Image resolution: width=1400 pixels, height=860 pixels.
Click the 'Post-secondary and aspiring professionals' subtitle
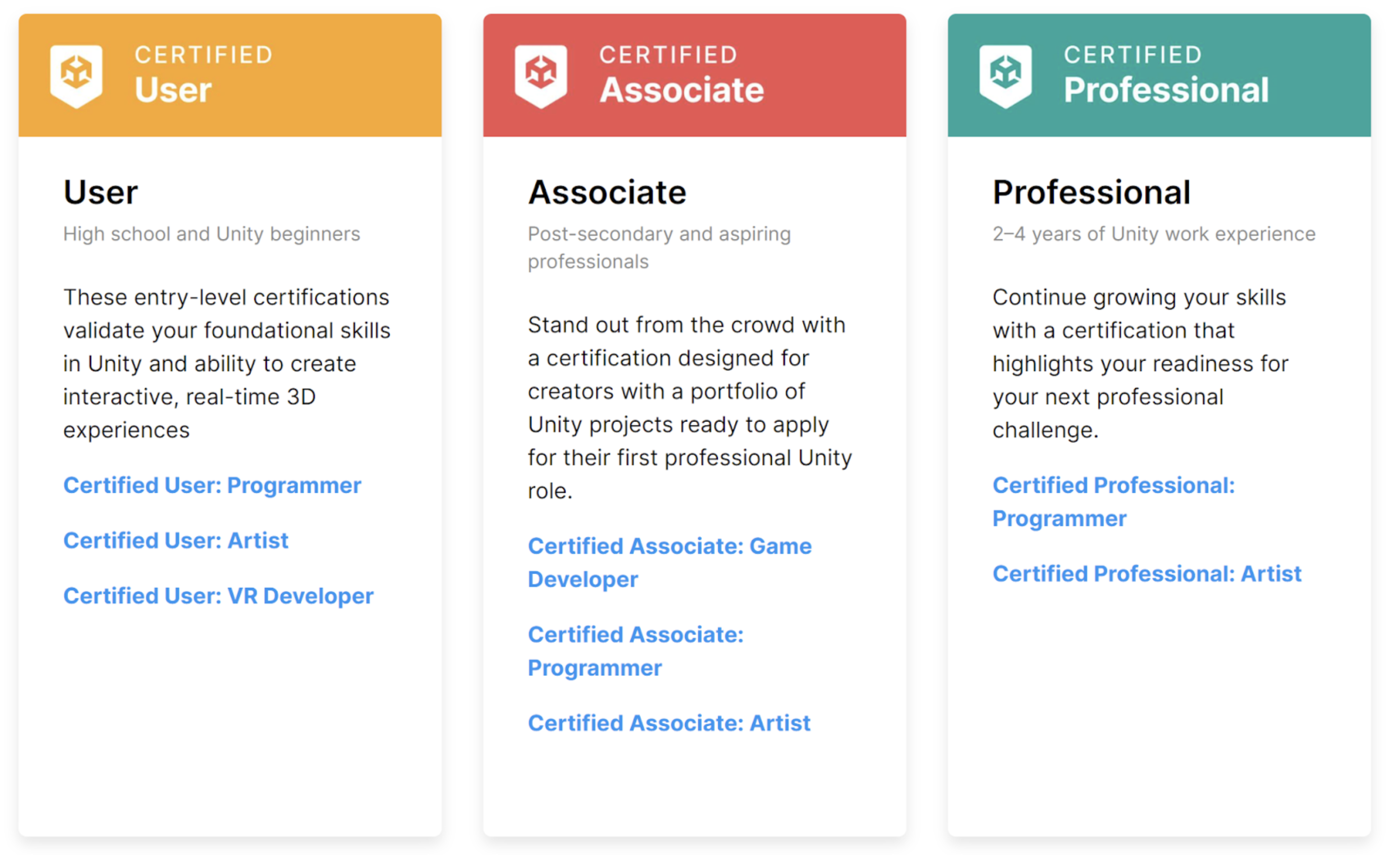pos(659,248)
